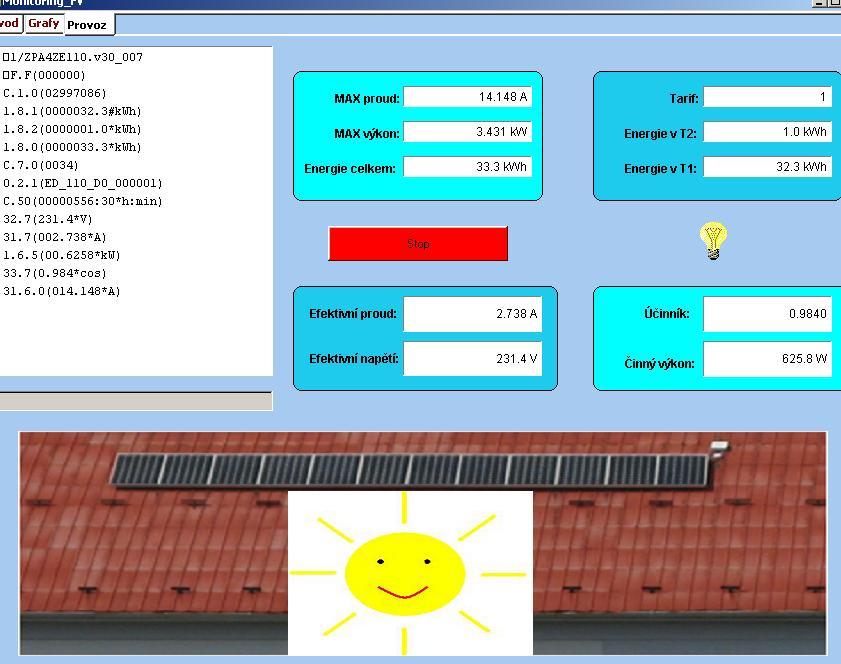Click log line 1.8.1(0000032.3#kWh)

tap(72, 112)
